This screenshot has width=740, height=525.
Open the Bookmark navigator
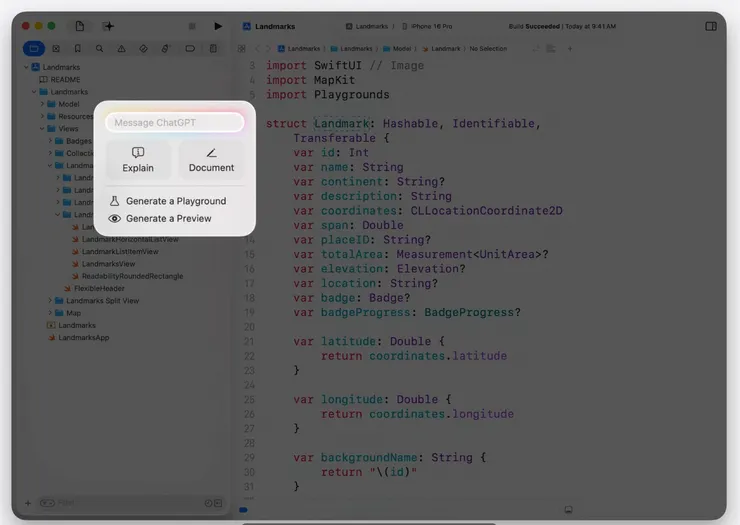[x=77, y=48]
